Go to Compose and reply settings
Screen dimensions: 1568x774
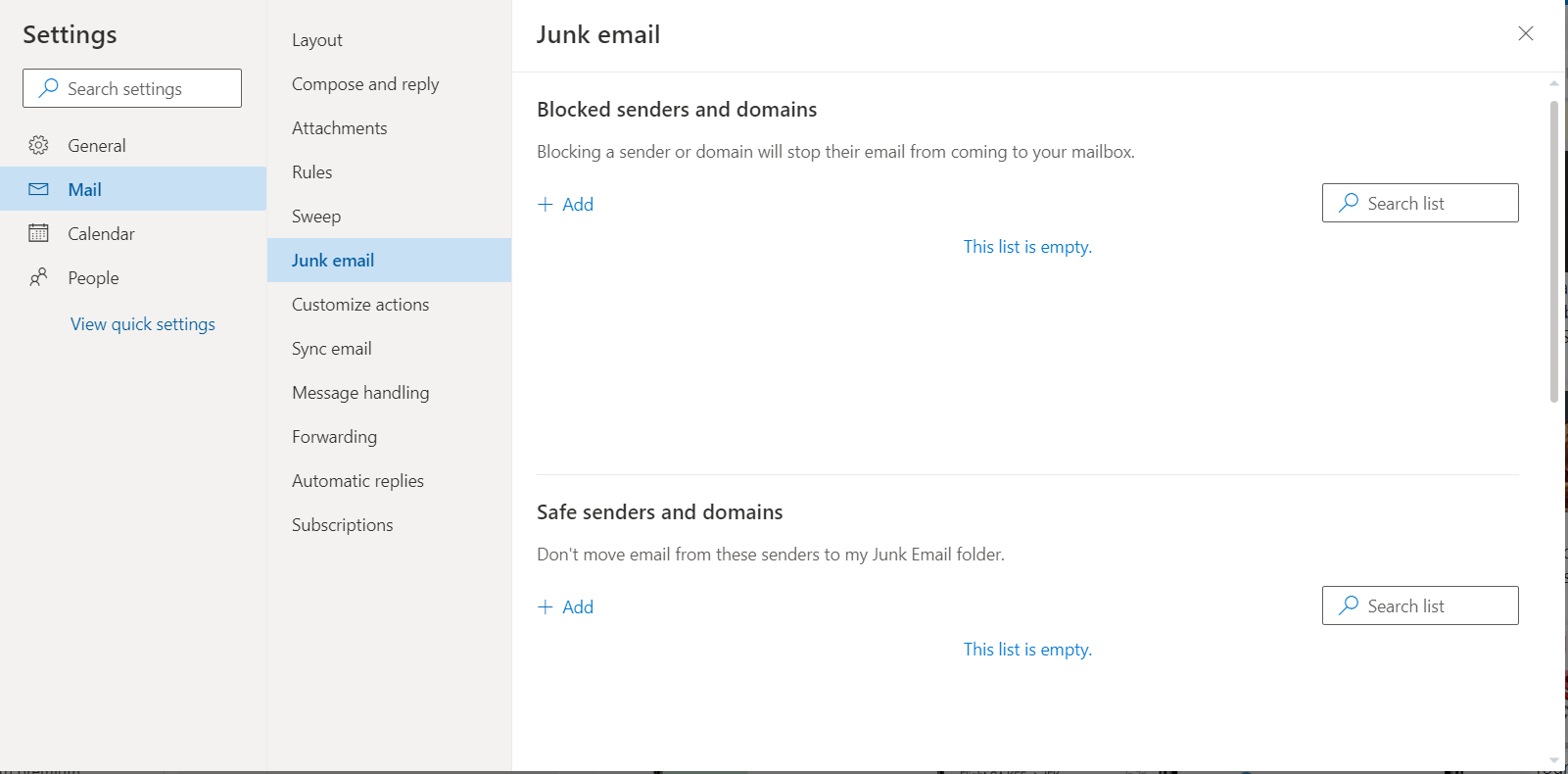point(365,84)
